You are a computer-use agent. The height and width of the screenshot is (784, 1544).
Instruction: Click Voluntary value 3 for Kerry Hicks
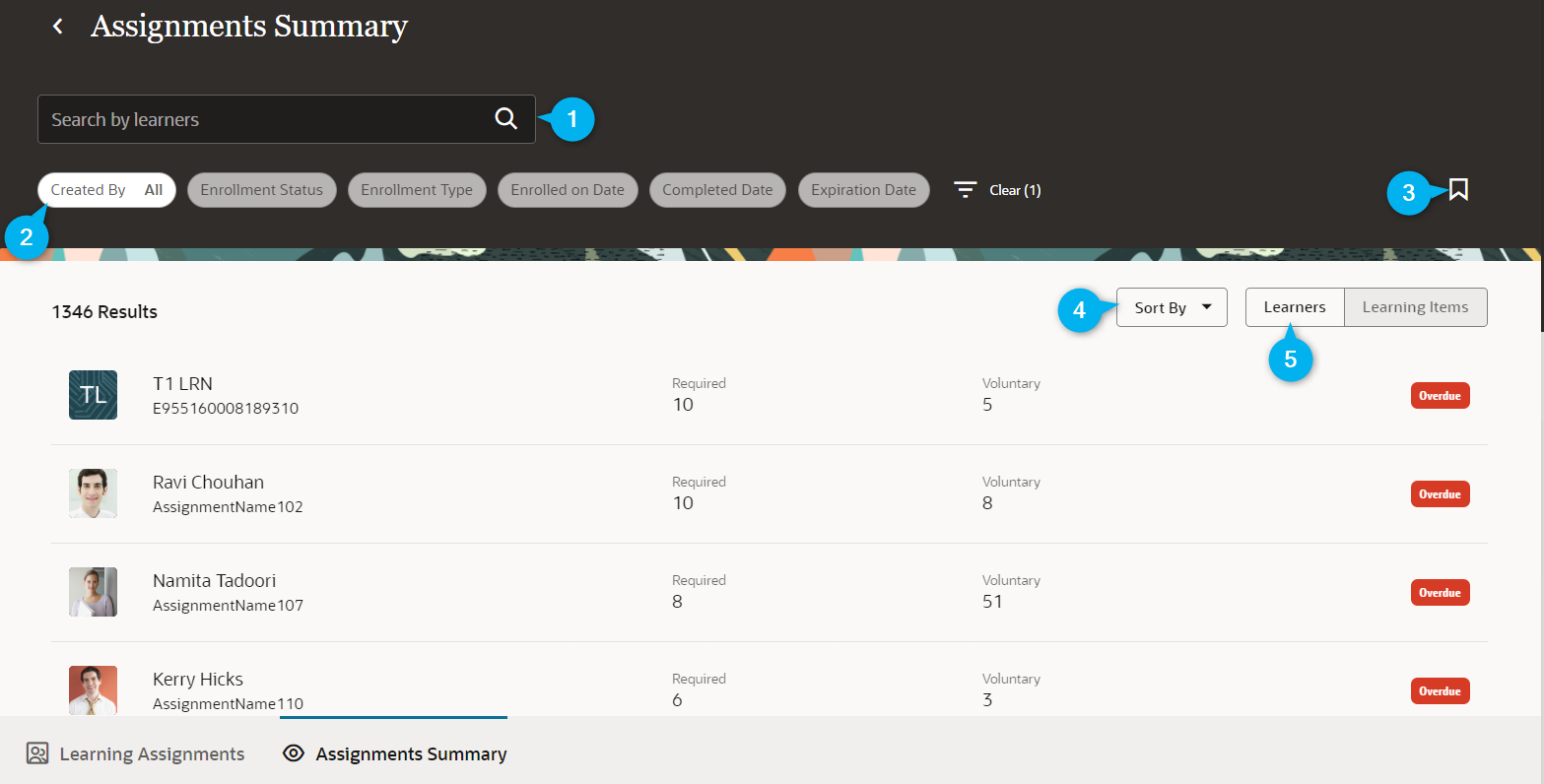tap(987, 700)
